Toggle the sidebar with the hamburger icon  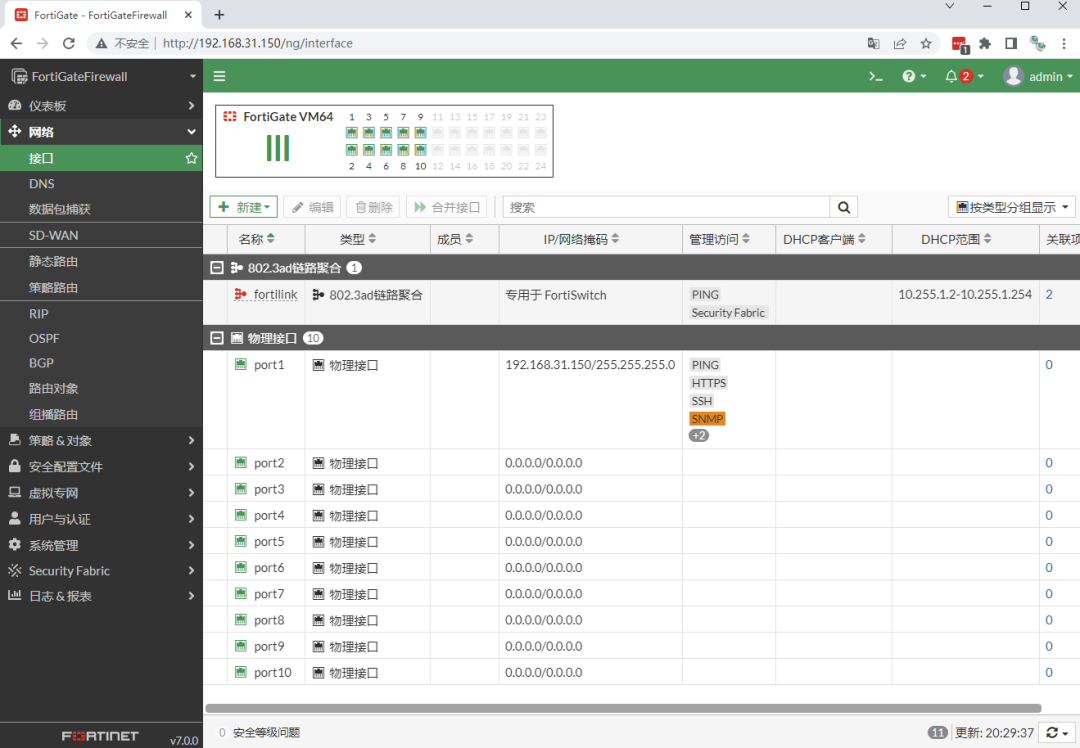pyautogui.click(x=219, y=75)
